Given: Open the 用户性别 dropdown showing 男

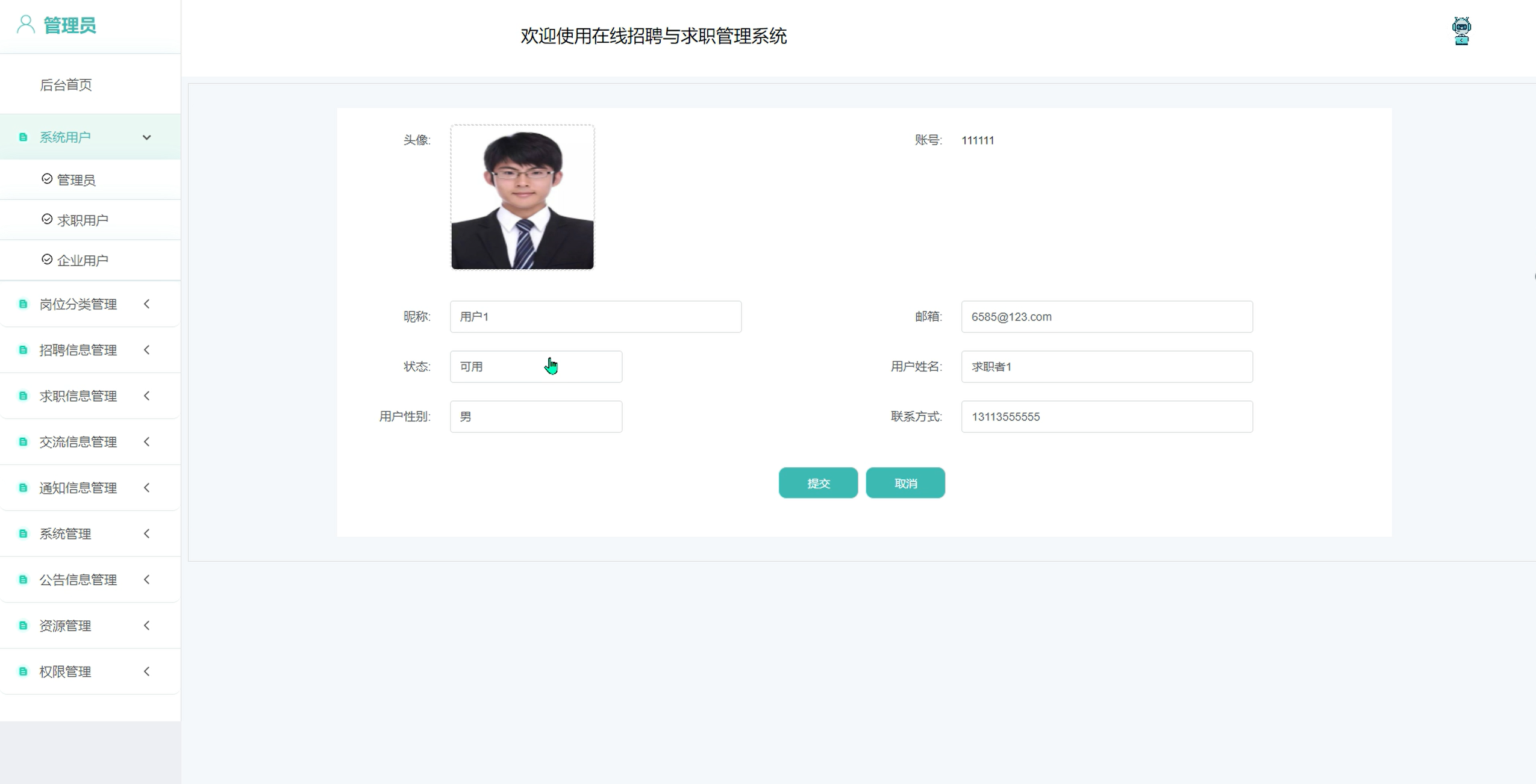Looking at the screenshot, I should coord(535,417).
